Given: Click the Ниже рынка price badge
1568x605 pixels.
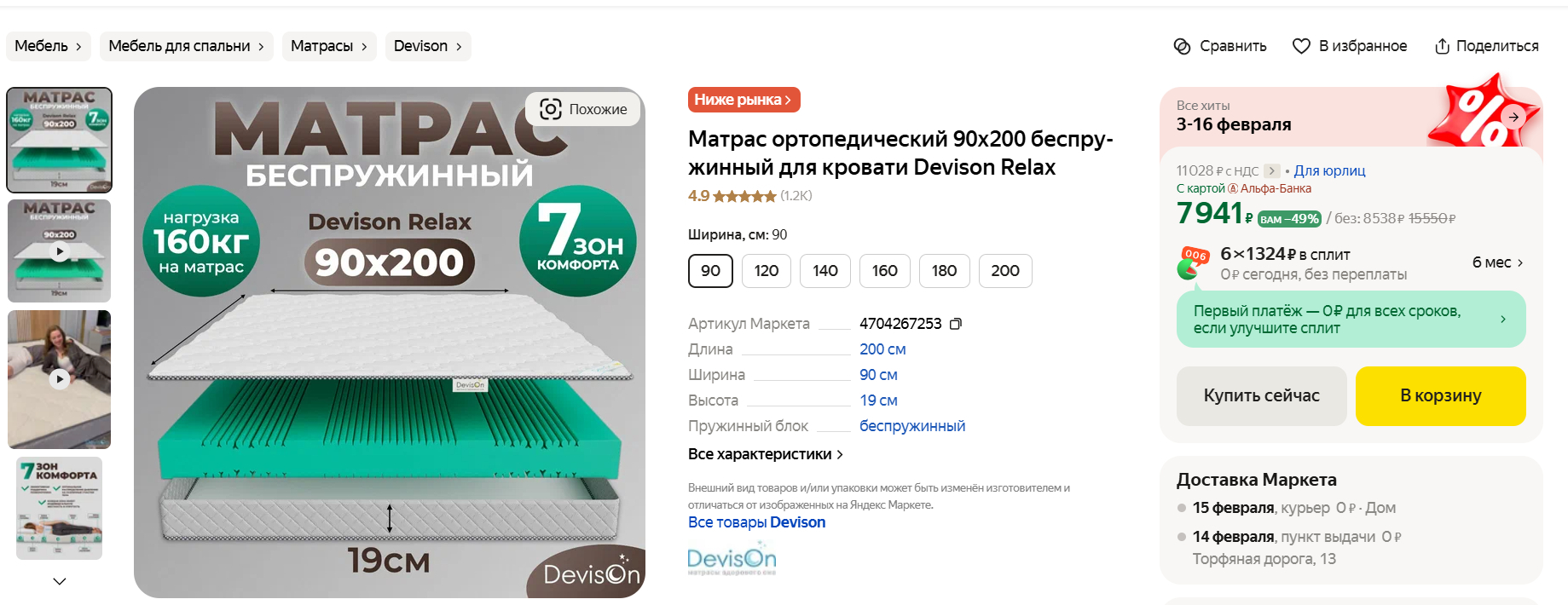Looking at the screenshot, I should pos(743,100).
